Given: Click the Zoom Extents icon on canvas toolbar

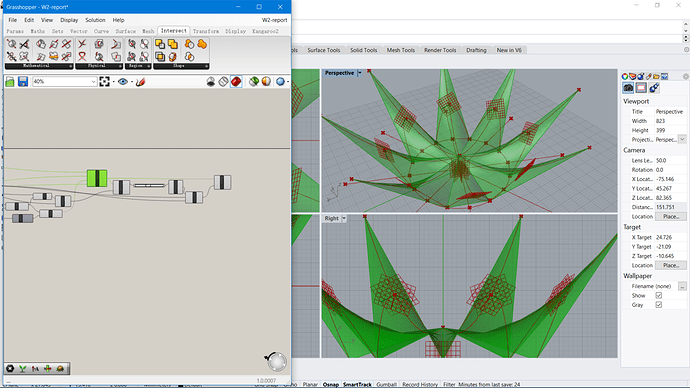Looking at the screenshot, I should point(104,81).
